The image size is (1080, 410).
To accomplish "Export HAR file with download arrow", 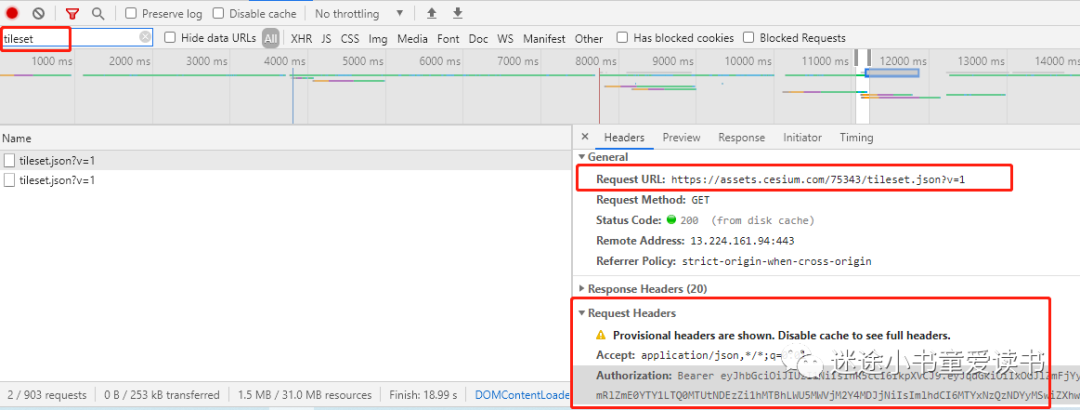I will (x=458, y=13).
